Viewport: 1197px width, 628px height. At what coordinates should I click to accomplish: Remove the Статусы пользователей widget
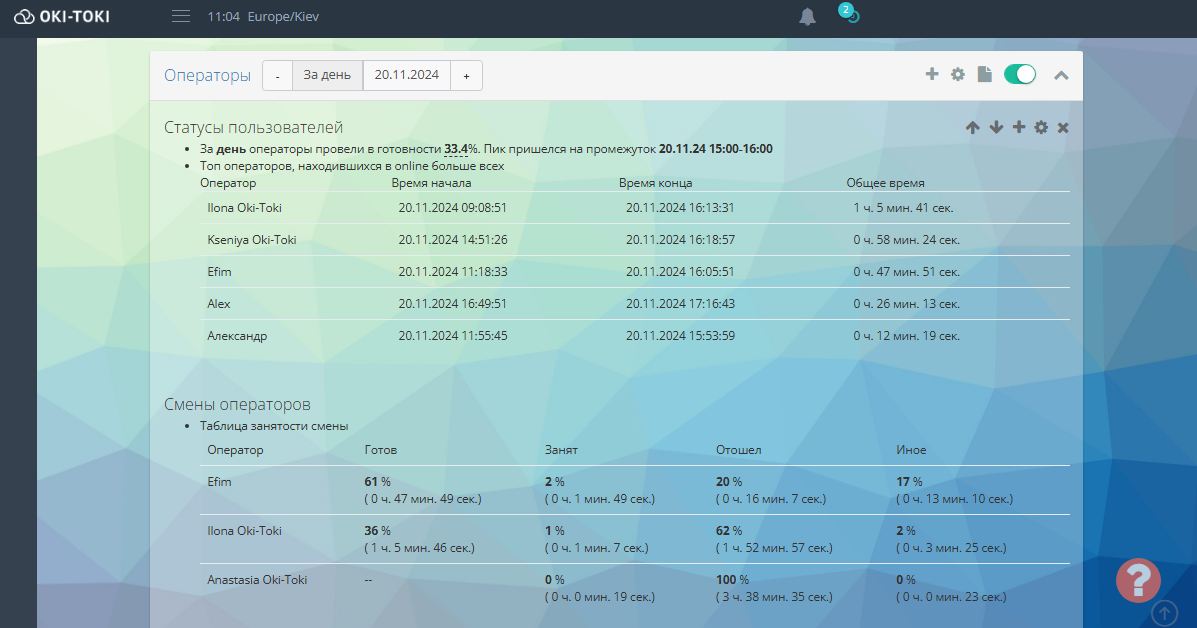(1063, 127)
